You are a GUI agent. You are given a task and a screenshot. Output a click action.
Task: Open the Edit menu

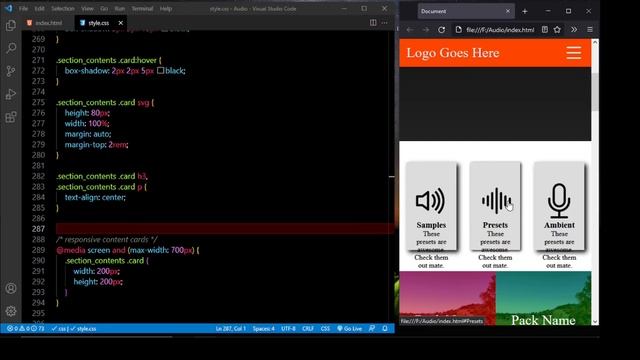tap(39, 9)
